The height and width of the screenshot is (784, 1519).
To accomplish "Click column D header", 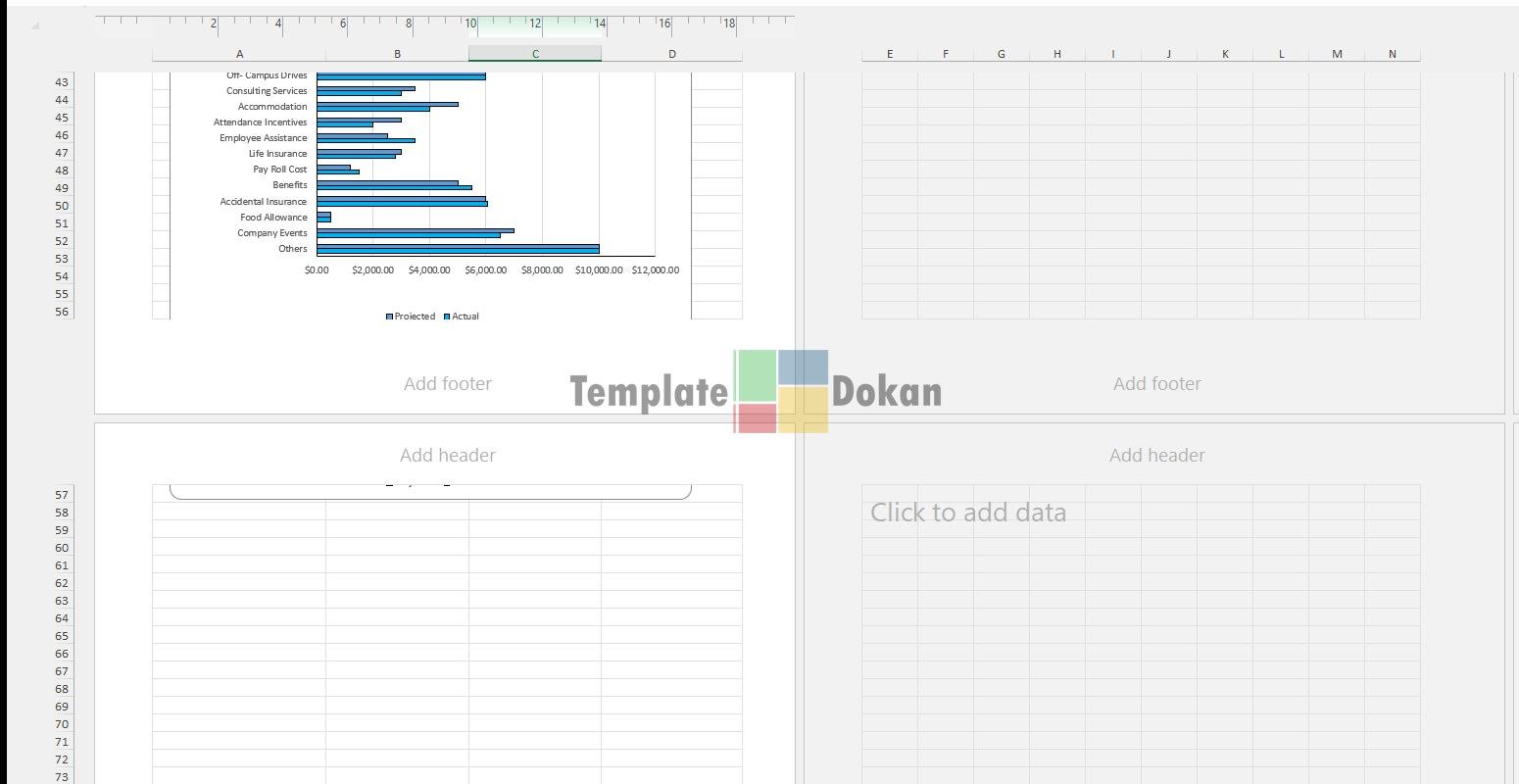I will (x=672, y=54).
